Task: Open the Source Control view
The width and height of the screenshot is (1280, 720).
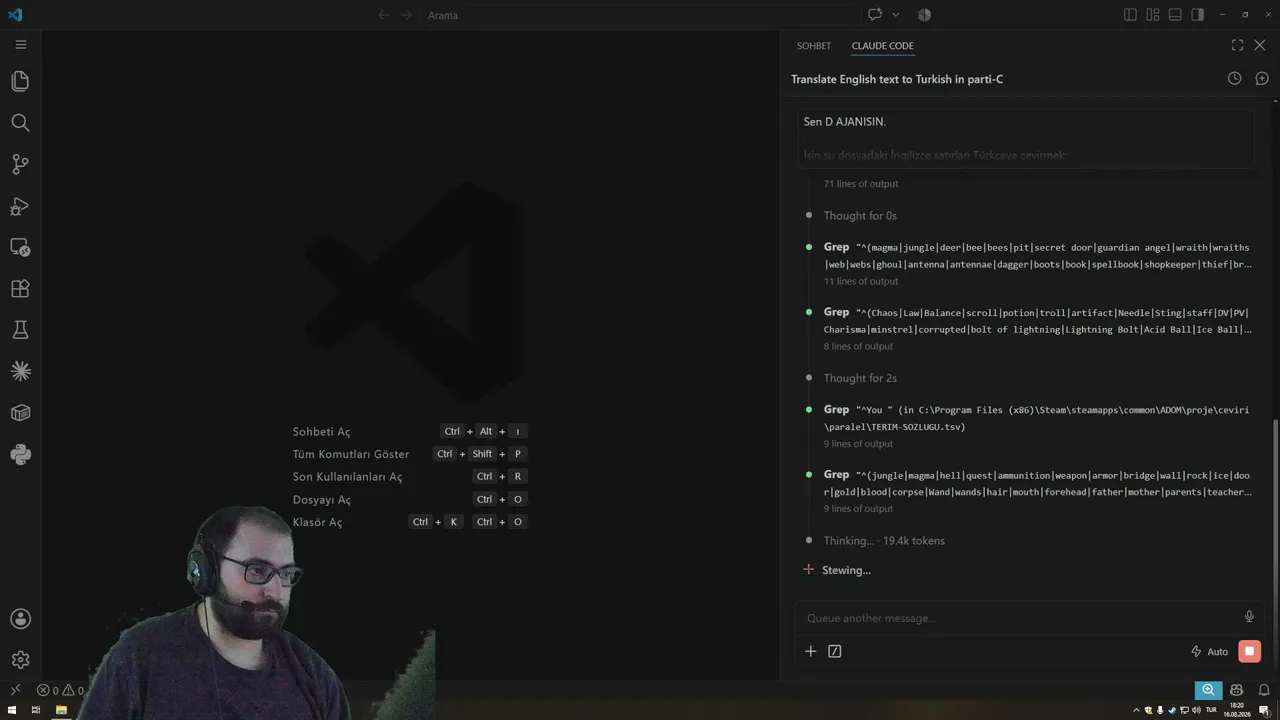Action: [x=20, y=164]
